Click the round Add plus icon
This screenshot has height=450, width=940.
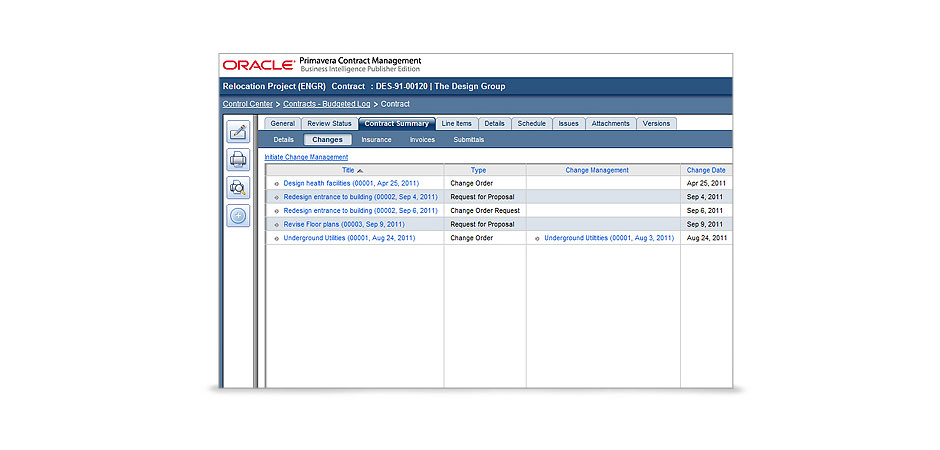[x=238, y=215]
